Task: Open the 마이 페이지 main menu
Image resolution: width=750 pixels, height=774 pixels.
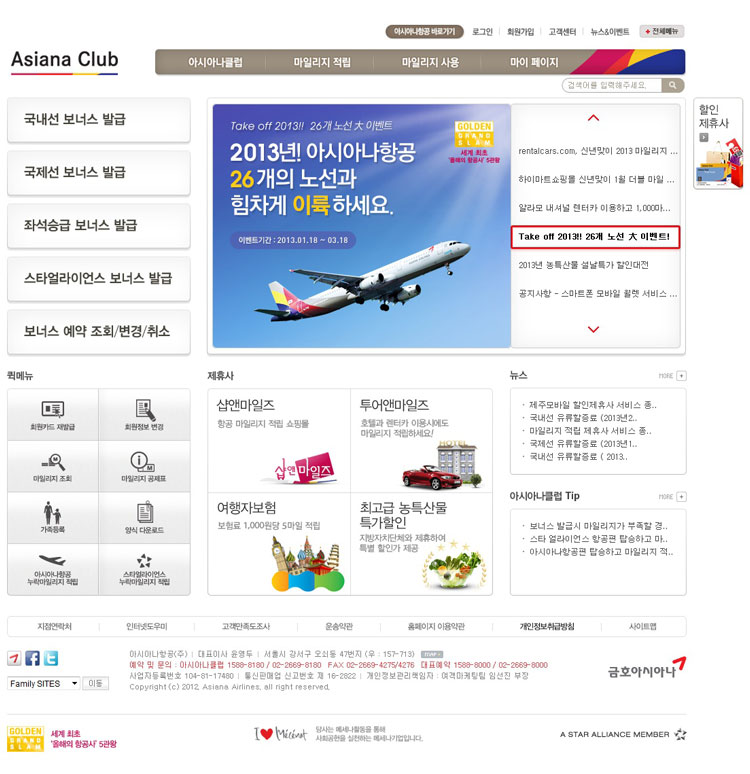Action: pyautogui.click(x=534, y=62)
